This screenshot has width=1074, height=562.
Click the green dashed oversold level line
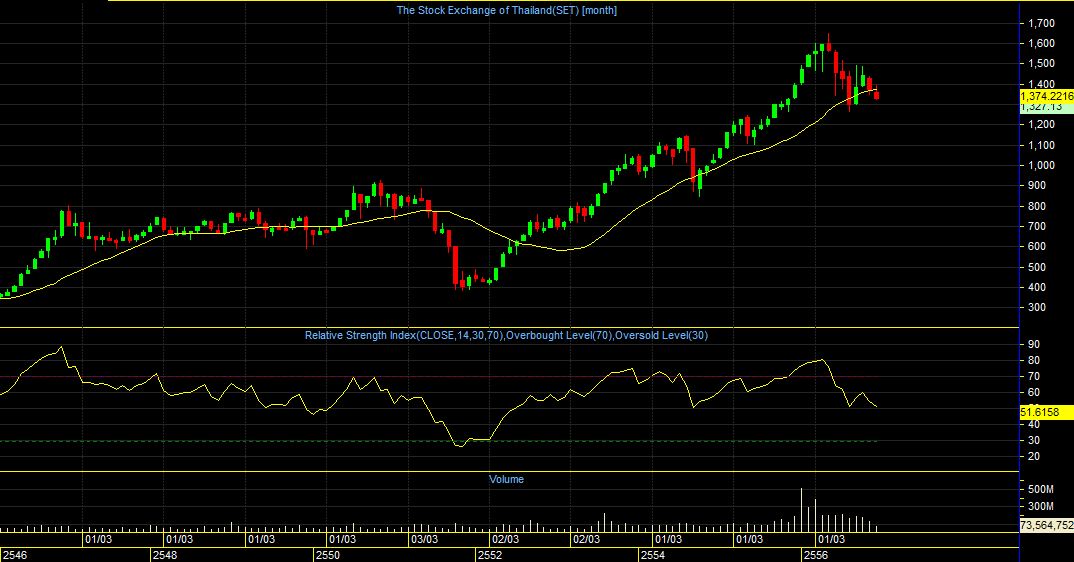click(x=438, y=441)
